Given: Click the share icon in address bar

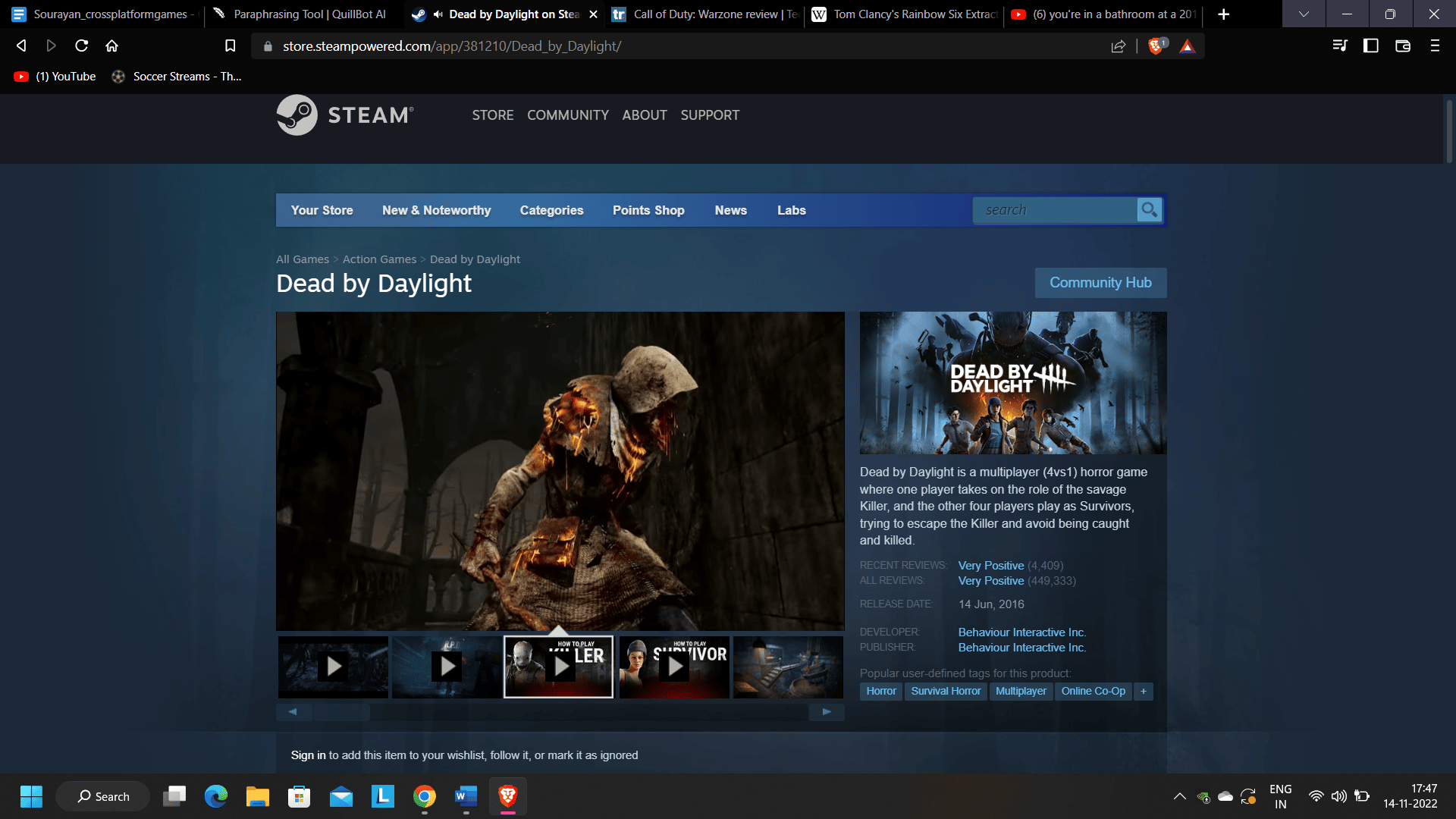Looking at the screenshot, I should point(1119,46).
